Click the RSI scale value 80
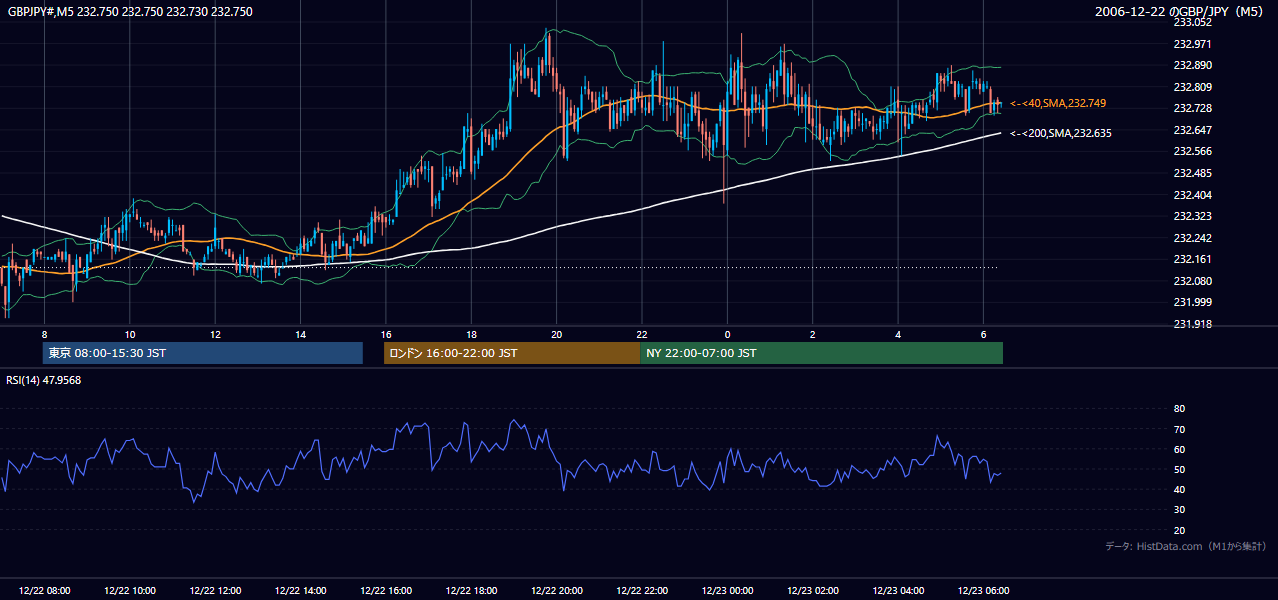Screen dimensions: 1278x600 coord(1179,409)
